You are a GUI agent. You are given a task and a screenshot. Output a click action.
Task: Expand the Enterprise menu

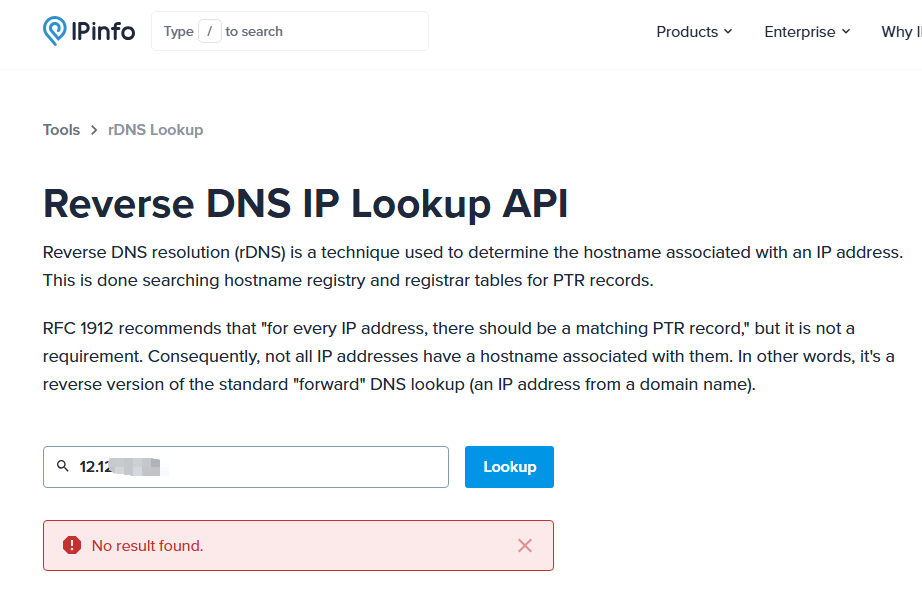tap(807, 32)
